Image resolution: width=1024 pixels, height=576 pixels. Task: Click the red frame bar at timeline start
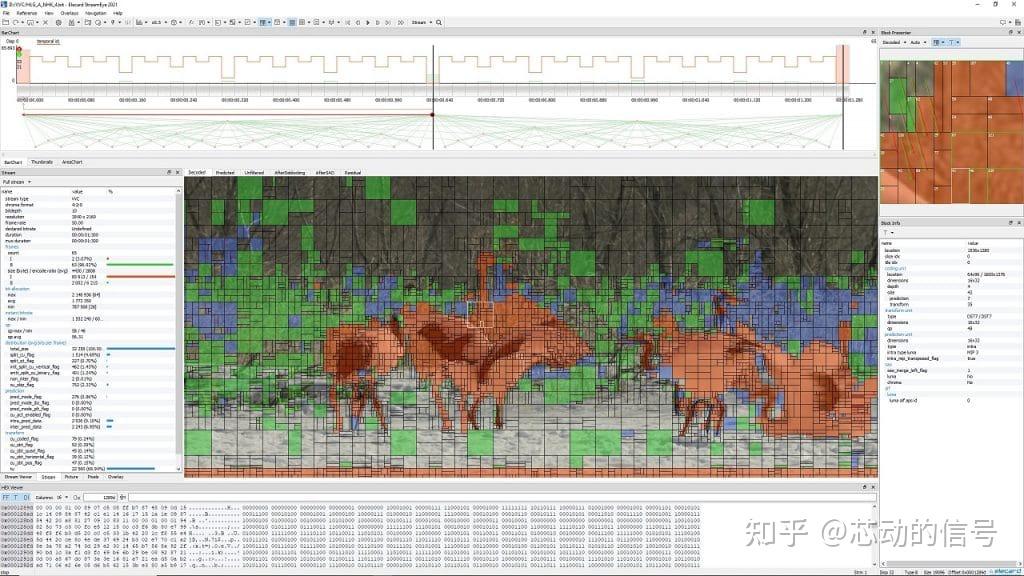[23, 65]
